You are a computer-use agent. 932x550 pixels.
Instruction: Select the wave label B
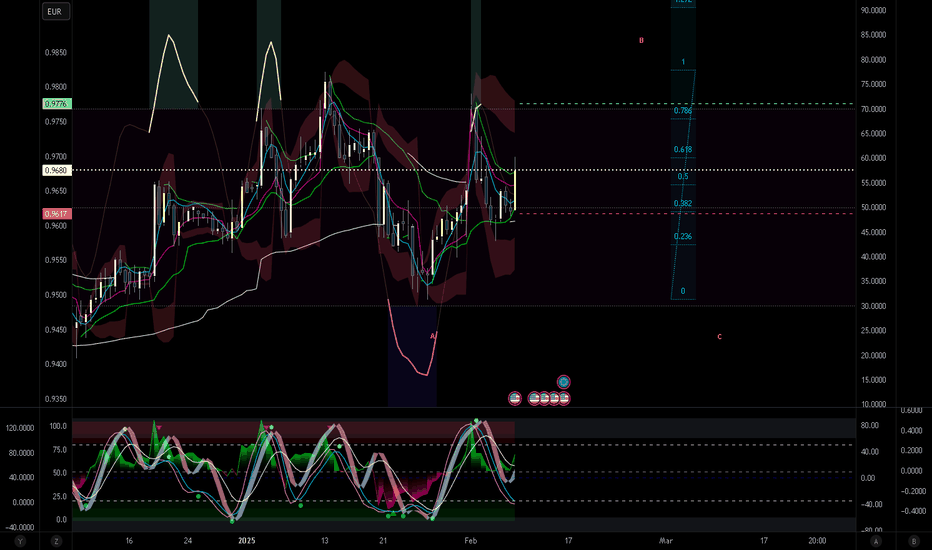click(641, 40)
